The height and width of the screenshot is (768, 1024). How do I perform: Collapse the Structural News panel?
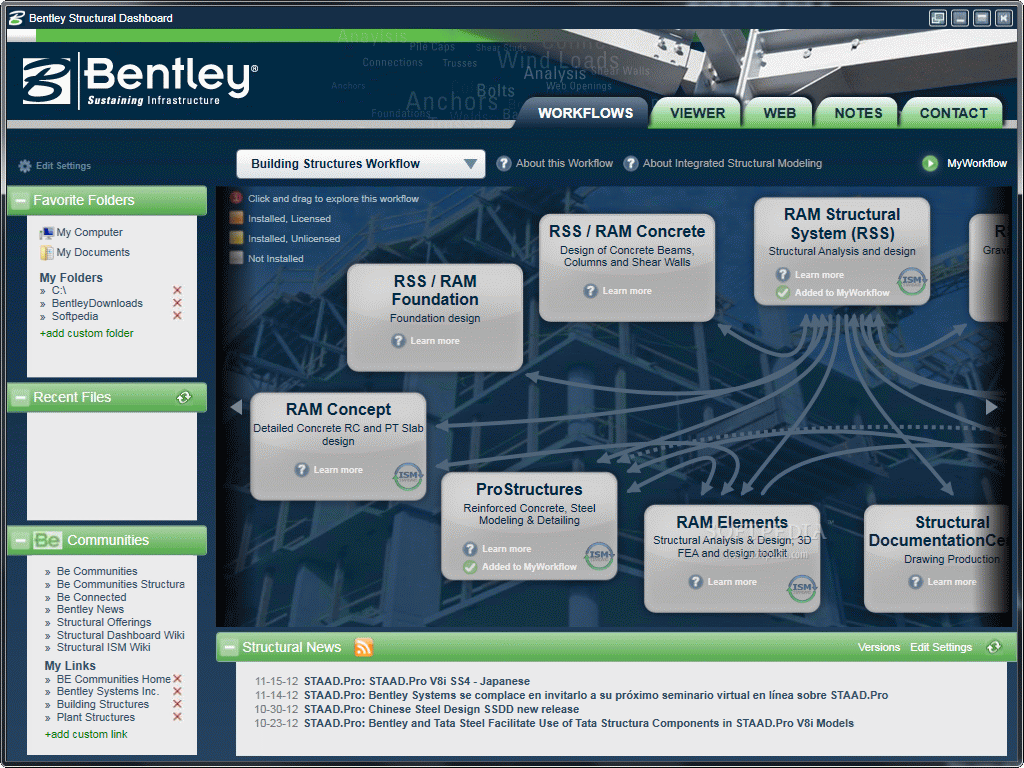[x=229, y=648]
